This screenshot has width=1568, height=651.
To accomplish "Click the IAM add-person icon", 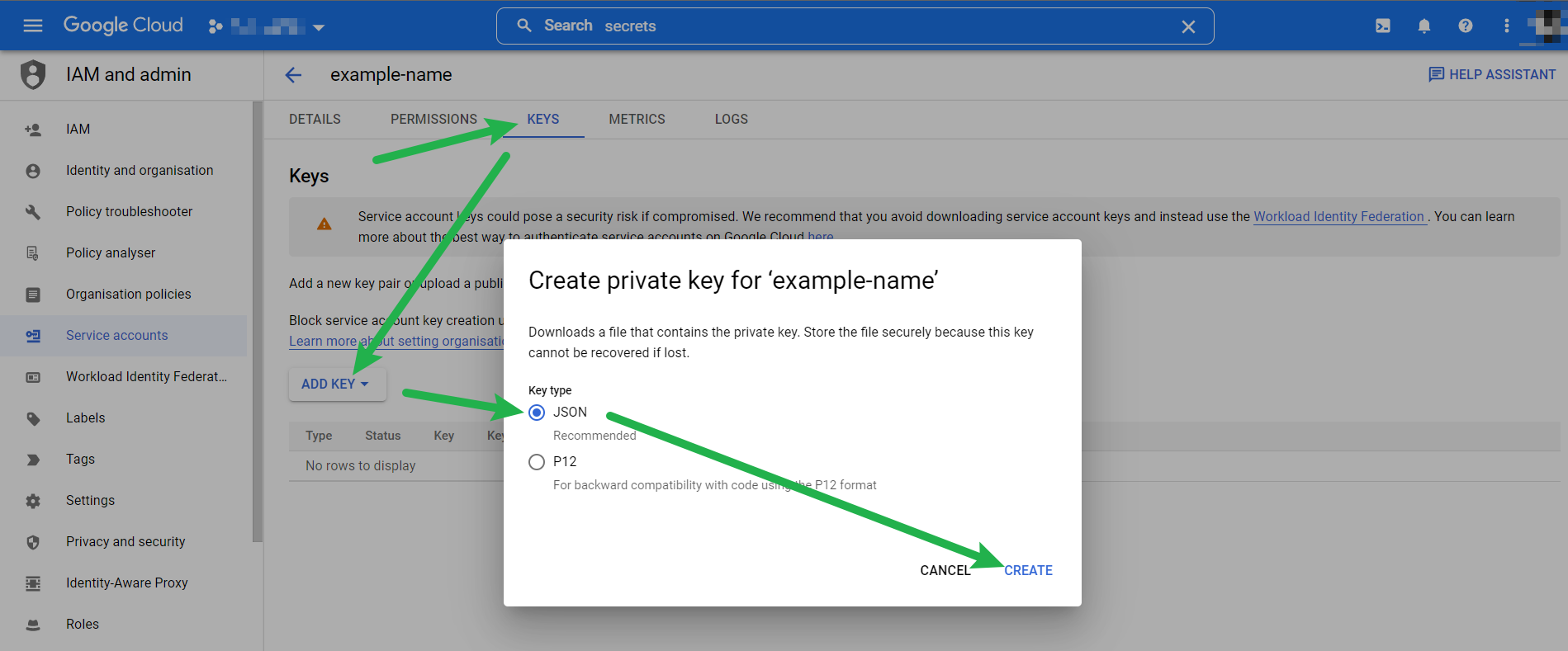I will click(33, 130).
